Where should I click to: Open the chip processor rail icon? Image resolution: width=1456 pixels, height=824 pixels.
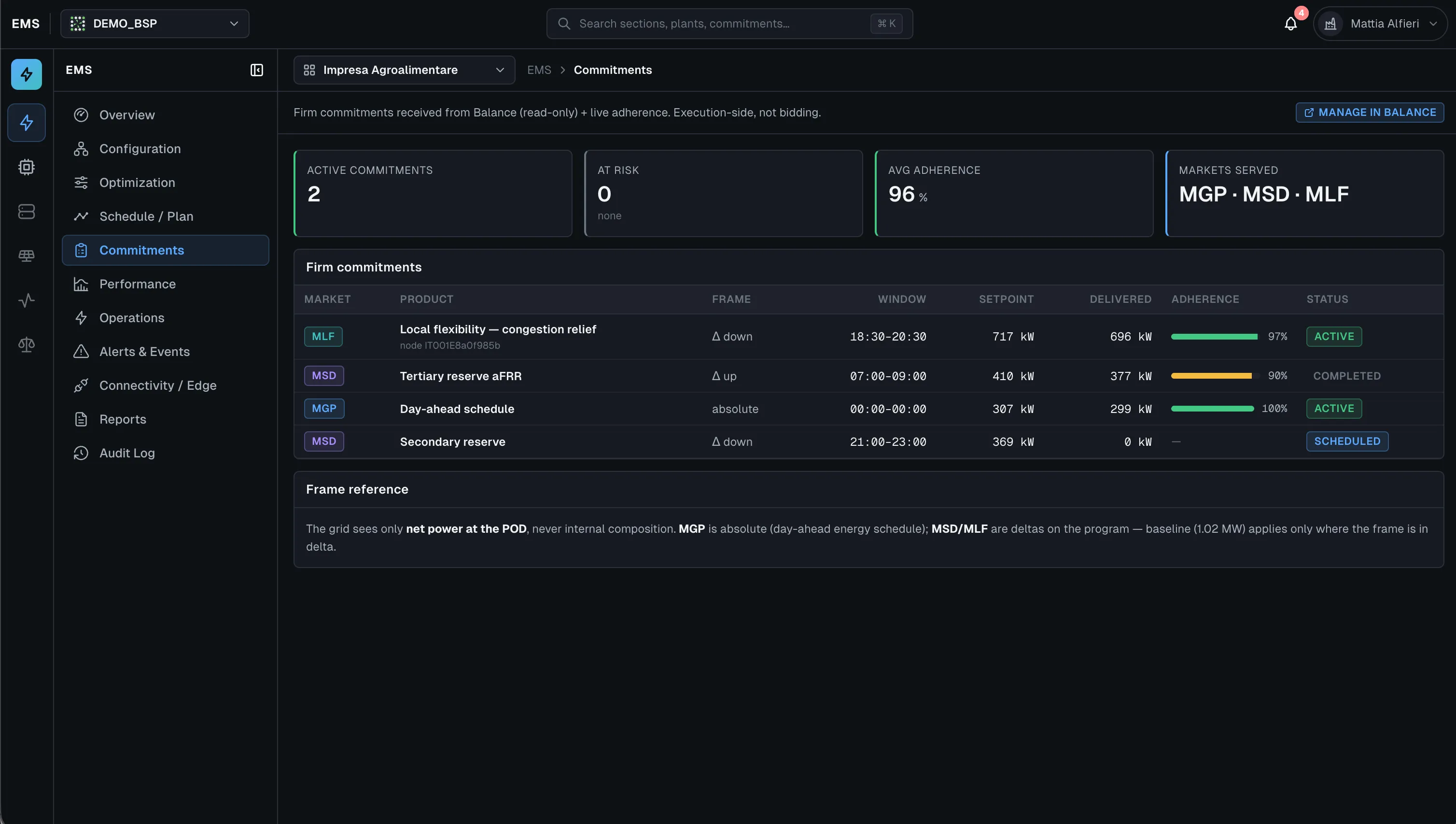[x=27, y=167]
